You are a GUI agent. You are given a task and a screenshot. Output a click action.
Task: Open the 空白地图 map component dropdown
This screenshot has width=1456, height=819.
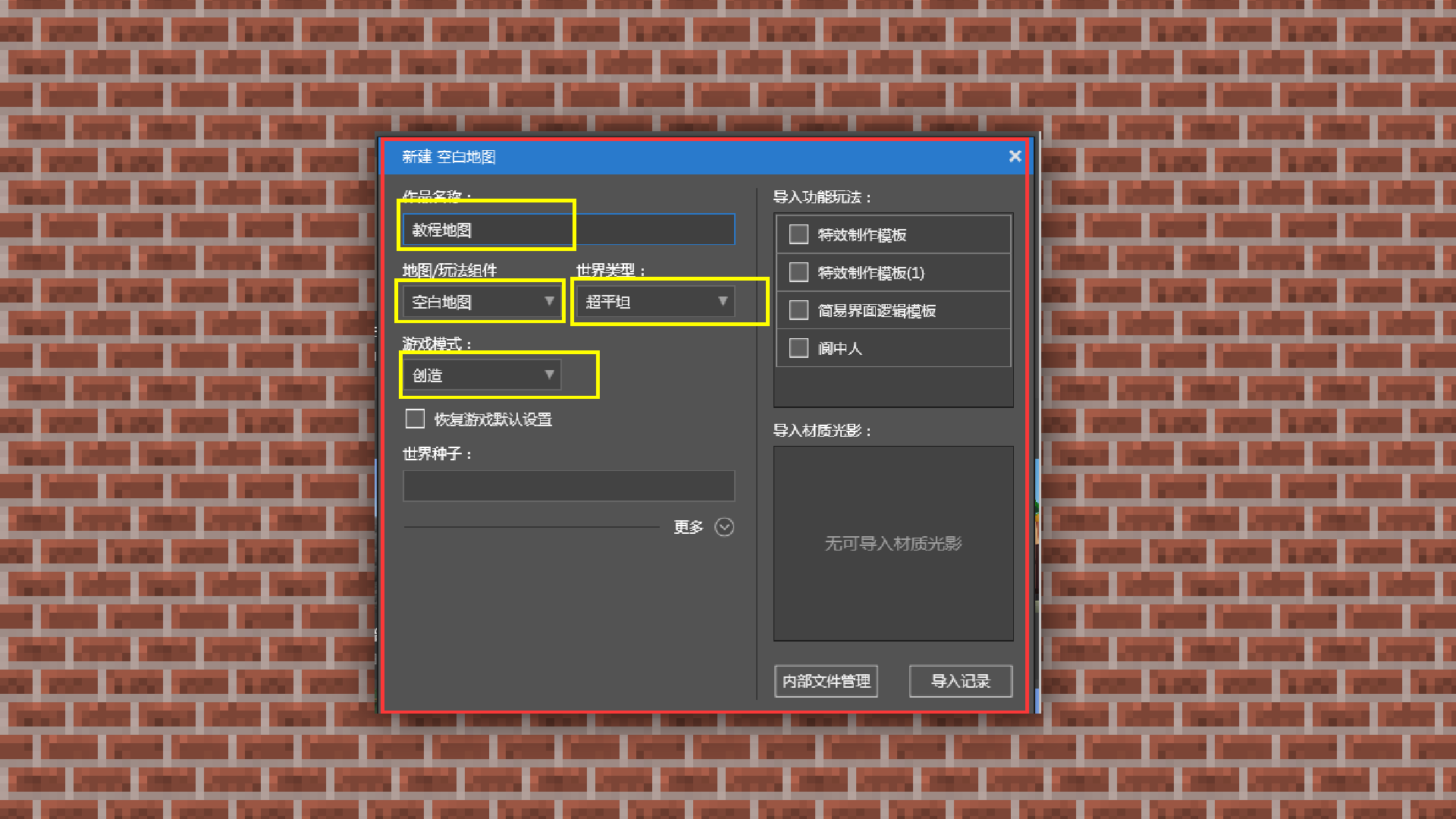pyautogui.click(x=482, y=302)
